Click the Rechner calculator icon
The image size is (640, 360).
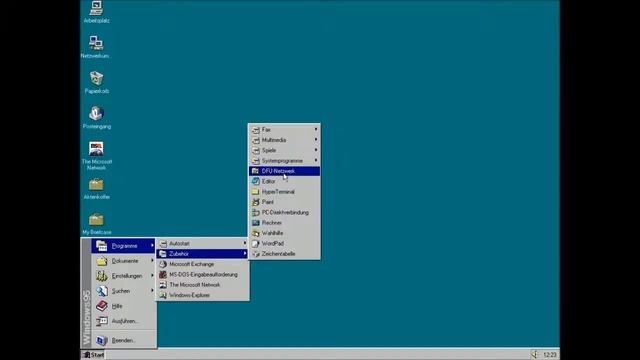(256, 222)
